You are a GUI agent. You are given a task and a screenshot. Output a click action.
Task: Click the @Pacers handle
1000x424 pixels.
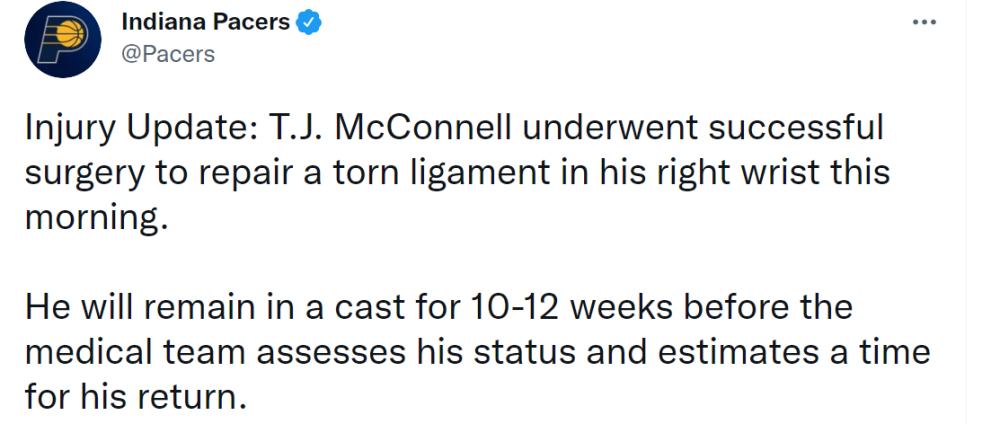[x=168, y=55]
